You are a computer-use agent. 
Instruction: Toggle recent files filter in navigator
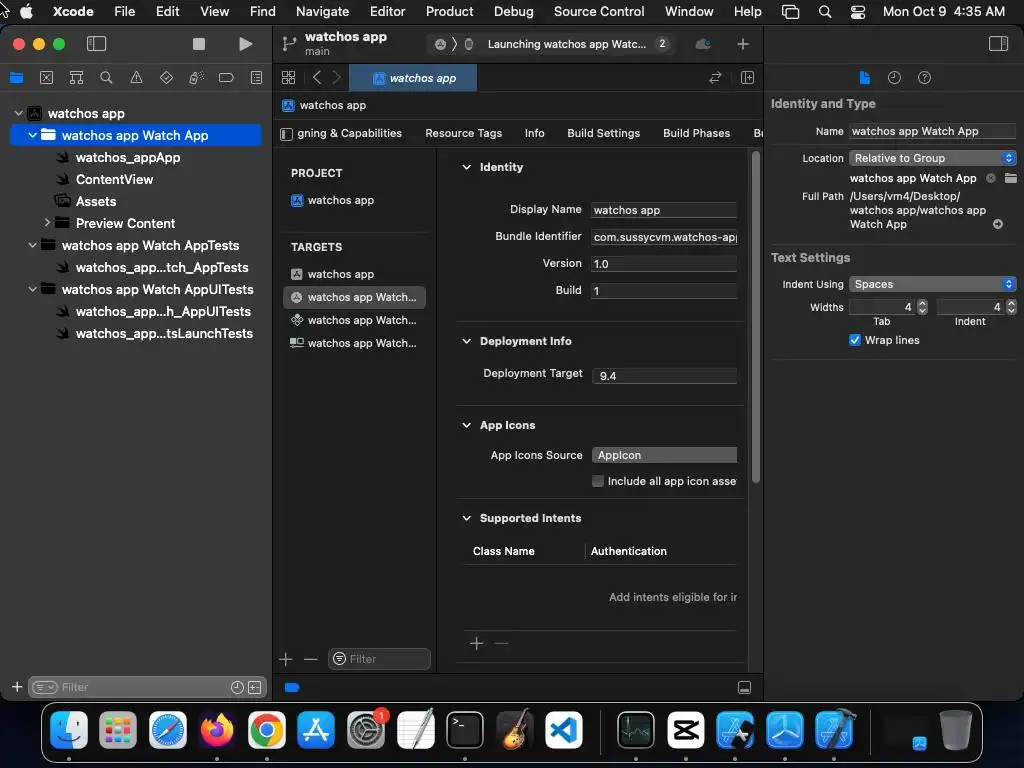point(237,687)
